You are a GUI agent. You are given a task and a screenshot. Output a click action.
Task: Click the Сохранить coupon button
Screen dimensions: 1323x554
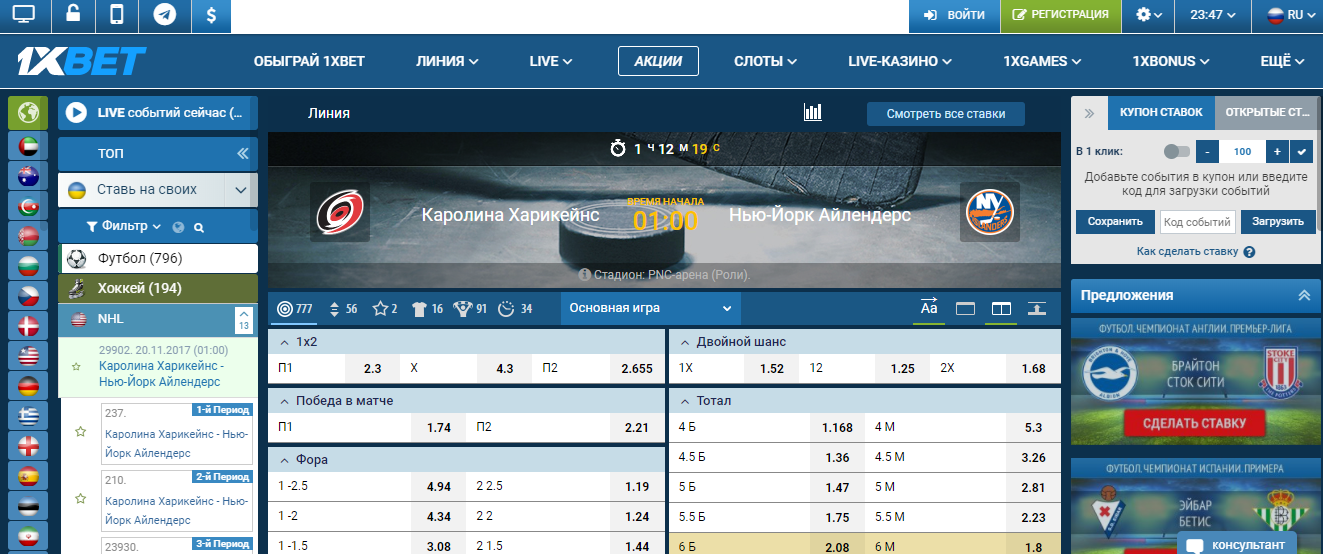tap(1115, 222)
